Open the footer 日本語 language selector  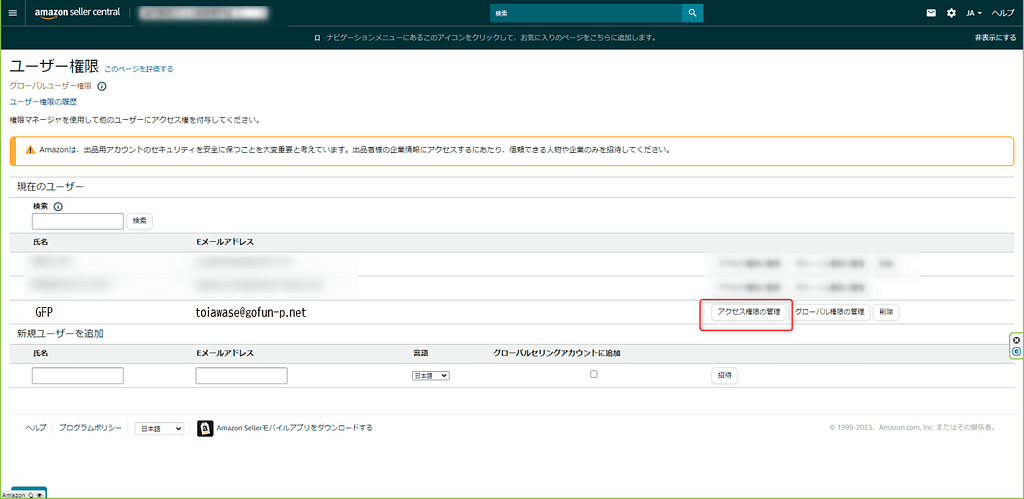pos(159,428)
